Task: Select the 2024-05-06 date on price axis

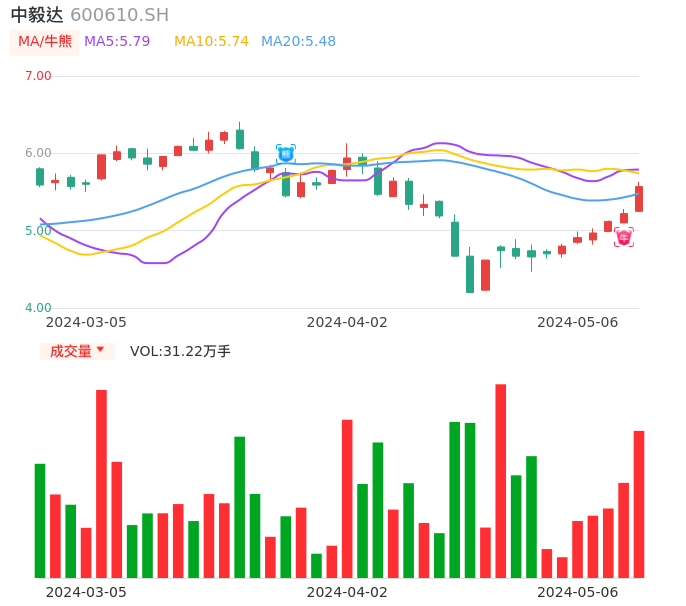Action: 577,322
